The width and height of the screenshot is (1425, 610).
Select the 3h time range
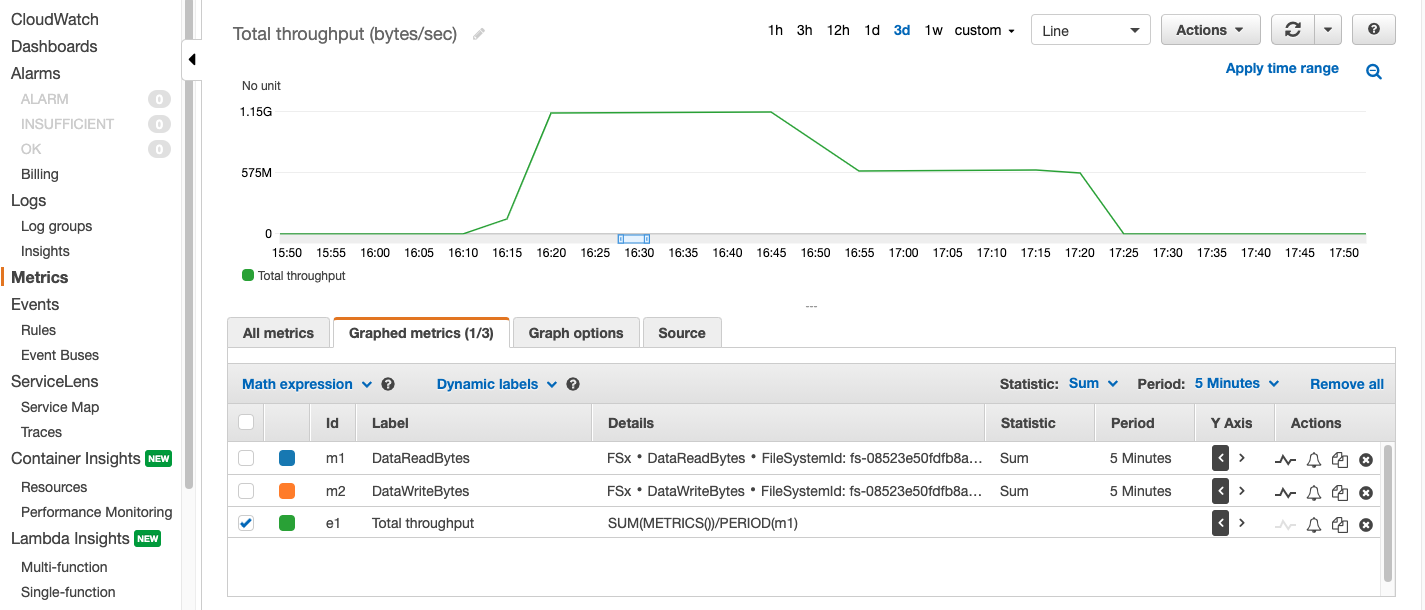[804, 30]
